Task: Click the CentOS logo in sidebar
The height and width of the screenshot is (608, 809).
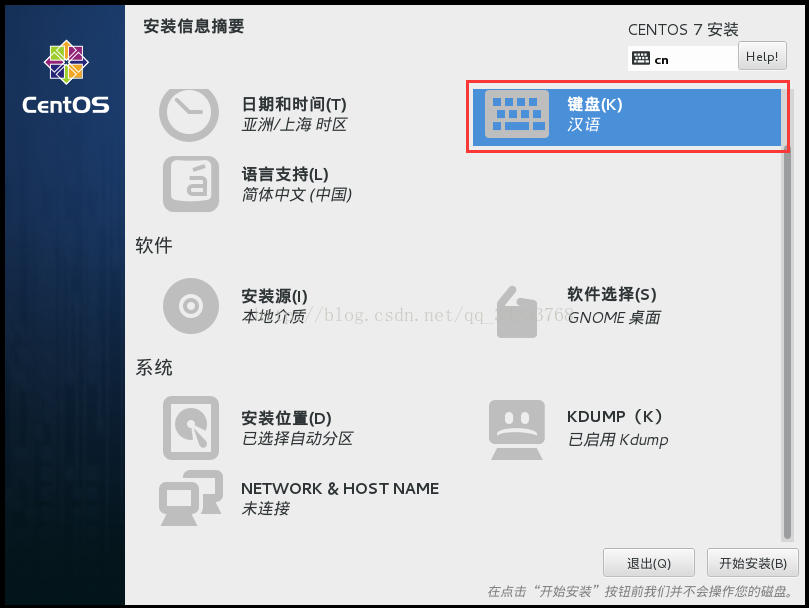Action: pyautogui.click(x=66, y=77)
